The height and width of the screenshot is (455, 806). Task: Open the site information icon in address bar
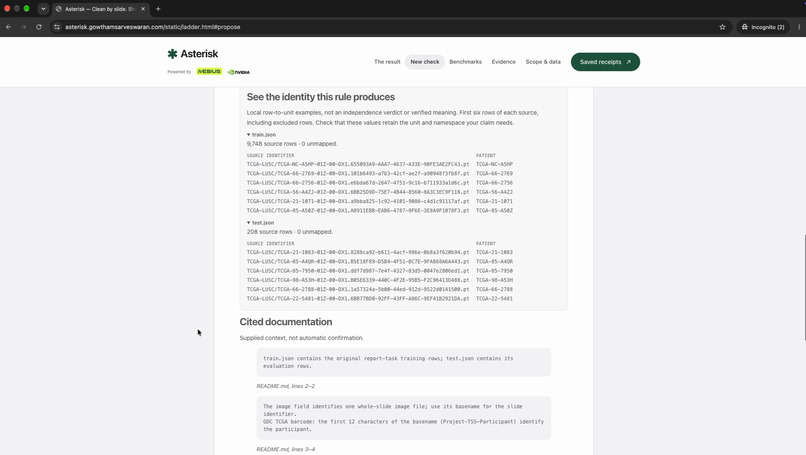point(57,27)
